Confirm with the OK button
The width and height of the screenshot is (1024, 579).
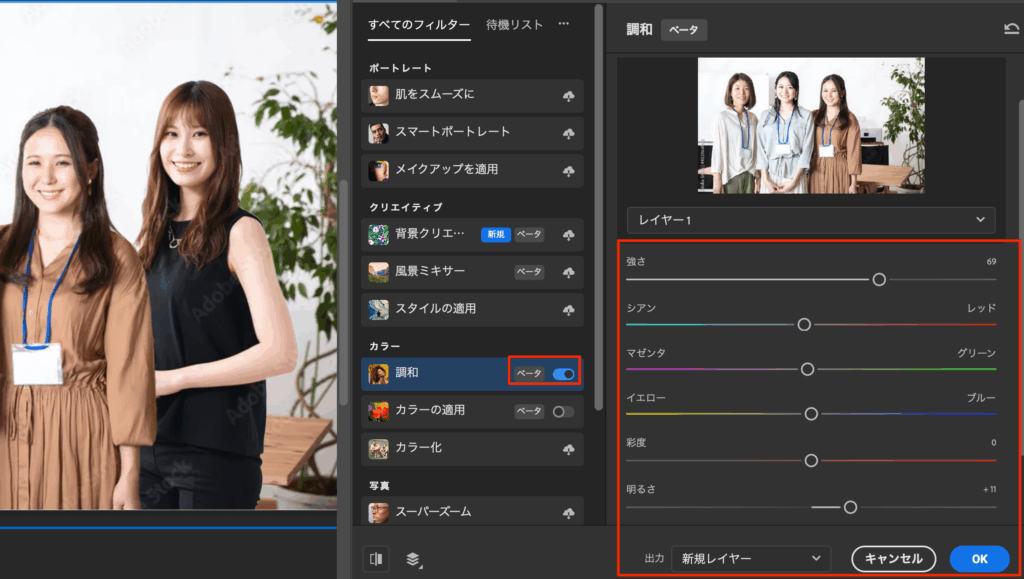point(978,558)
